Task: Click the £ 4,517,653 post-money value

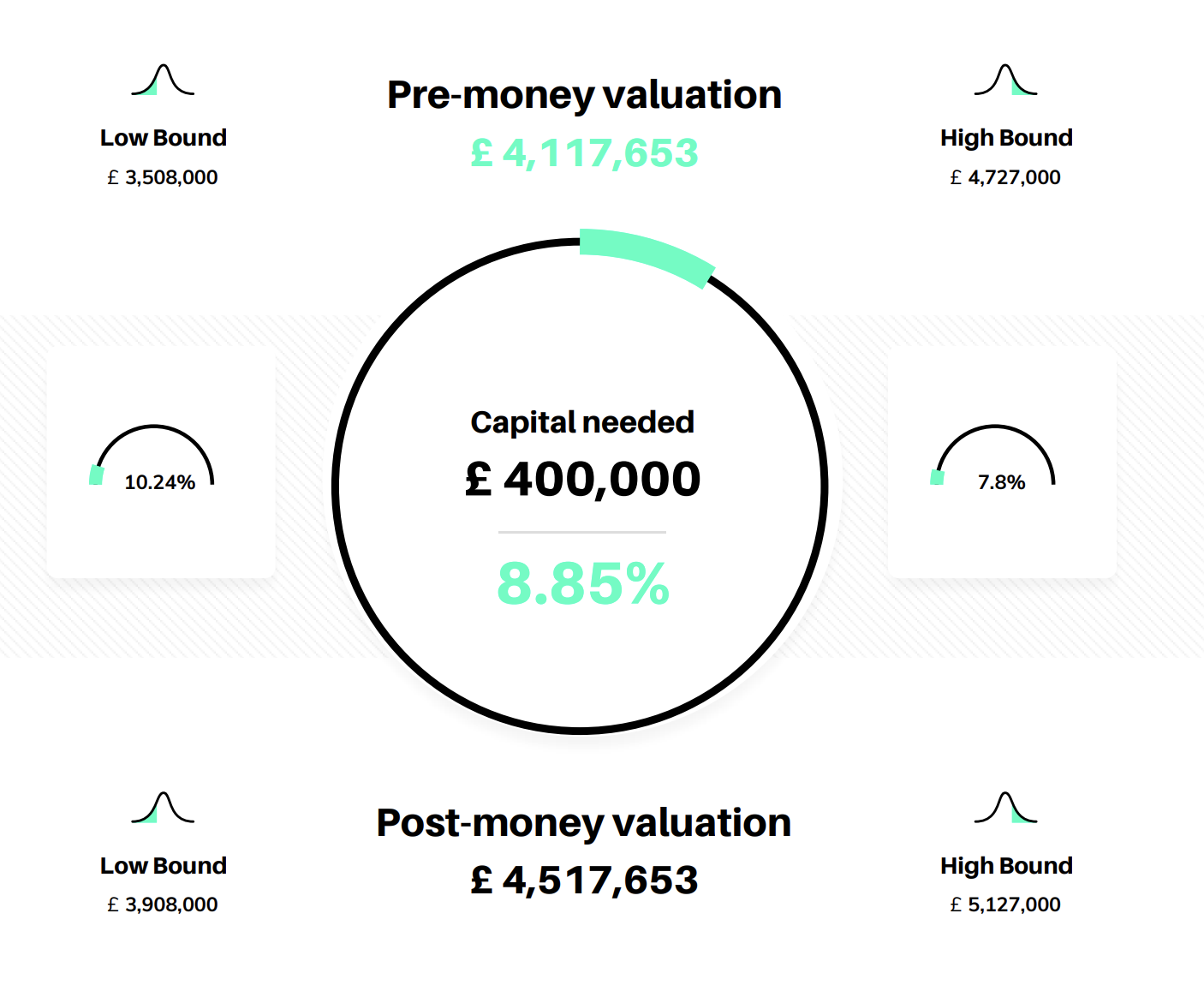Action: tap(584, 881)
